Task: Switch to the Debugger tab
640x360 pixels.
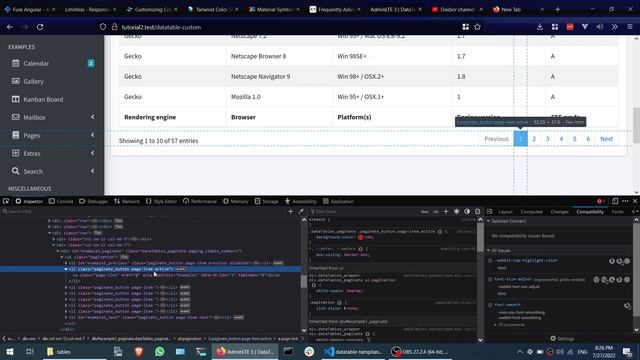Action: [x=93, y=201]
